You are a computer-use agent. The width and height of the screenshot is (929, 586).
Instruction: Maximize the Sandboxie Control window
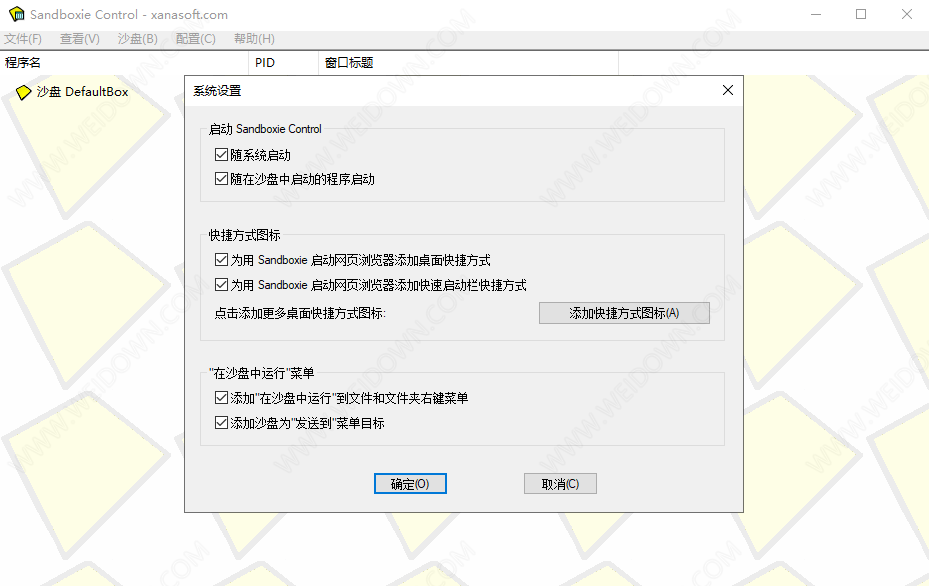coord(861,14)
